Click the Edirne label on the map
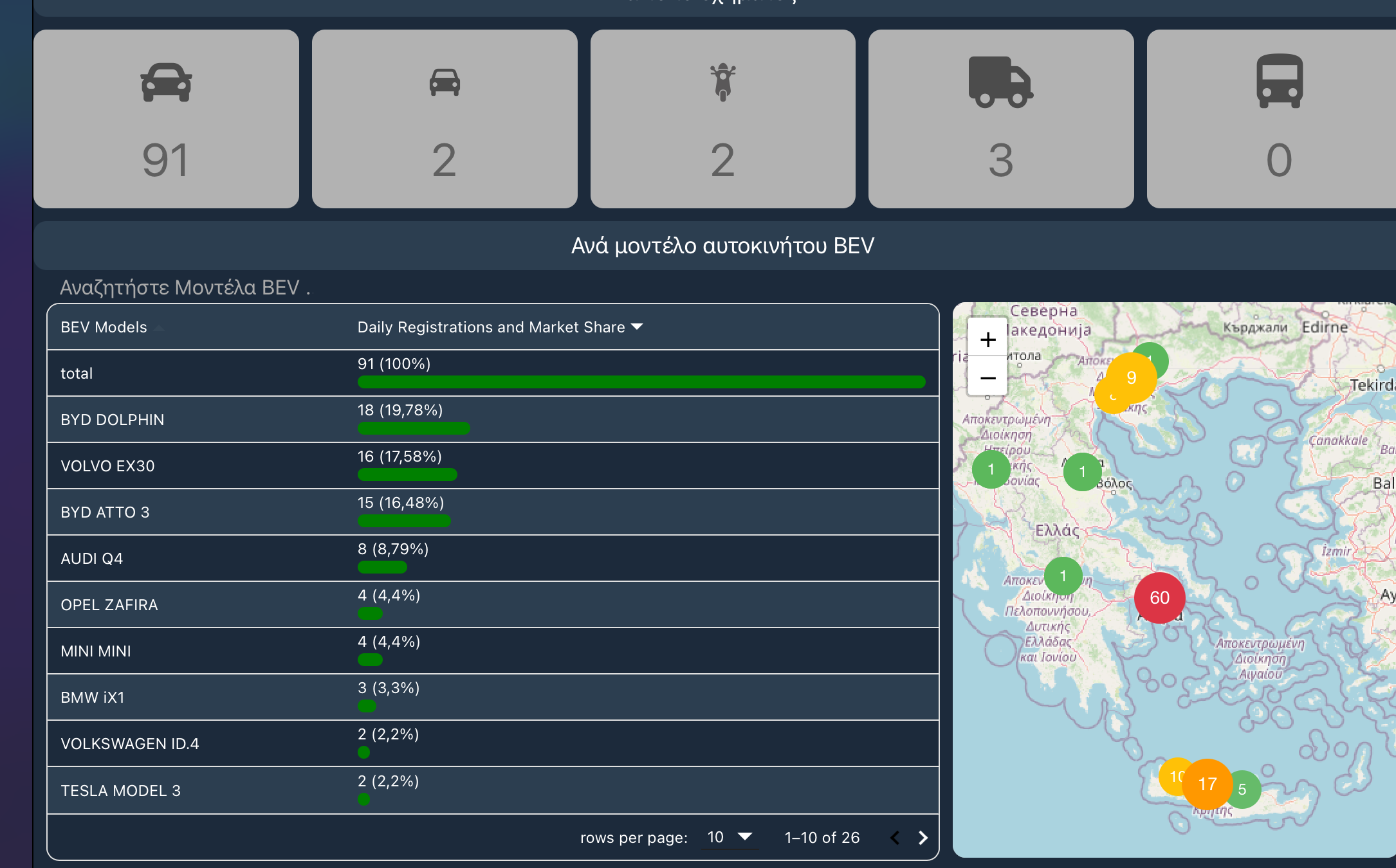This screenshot has width=1396, height=868. pyautogui.click(x=1325, y=327)
